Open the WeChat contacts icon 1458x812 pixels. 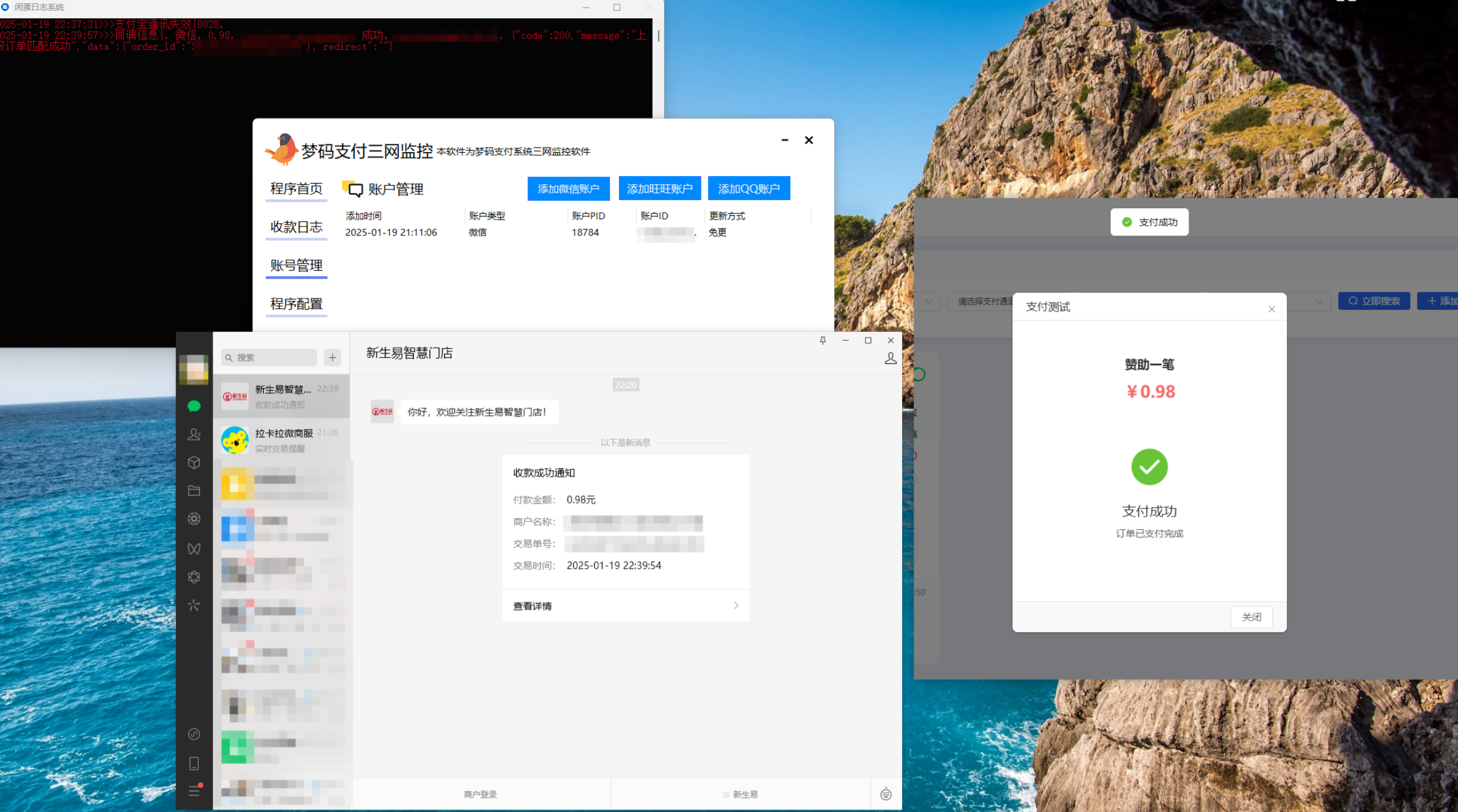pyautogui.click(x=194, y=435)
